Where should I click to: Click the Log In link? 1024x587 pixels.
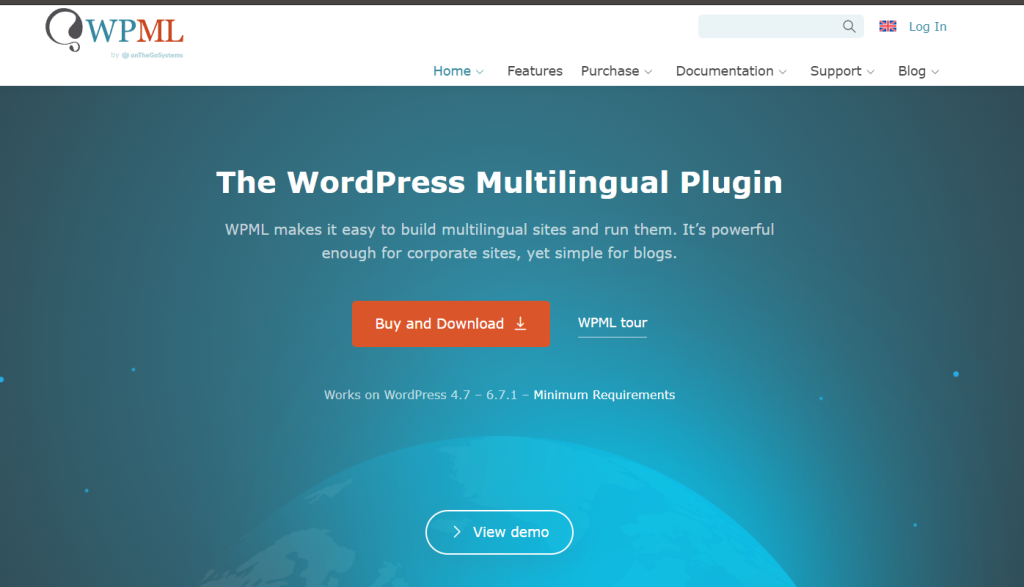pyautogui.click(x=927, y=26)
